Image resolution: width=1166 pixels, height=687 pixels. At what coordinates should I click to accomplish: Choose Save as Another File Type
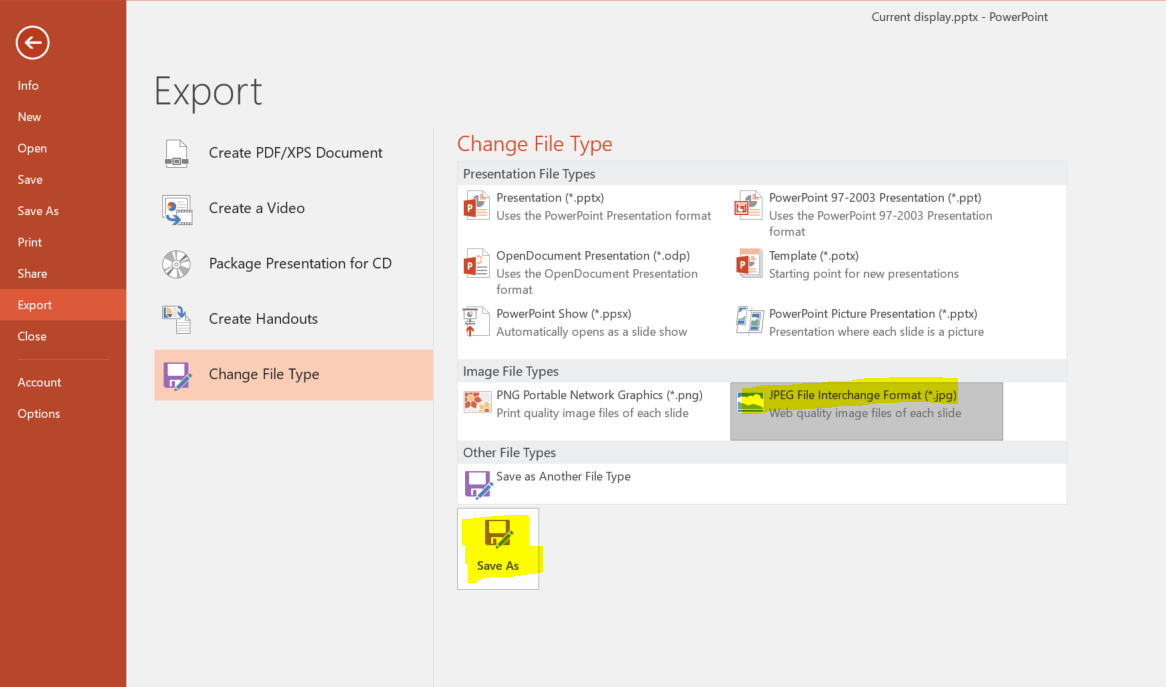tap(593, 484)
